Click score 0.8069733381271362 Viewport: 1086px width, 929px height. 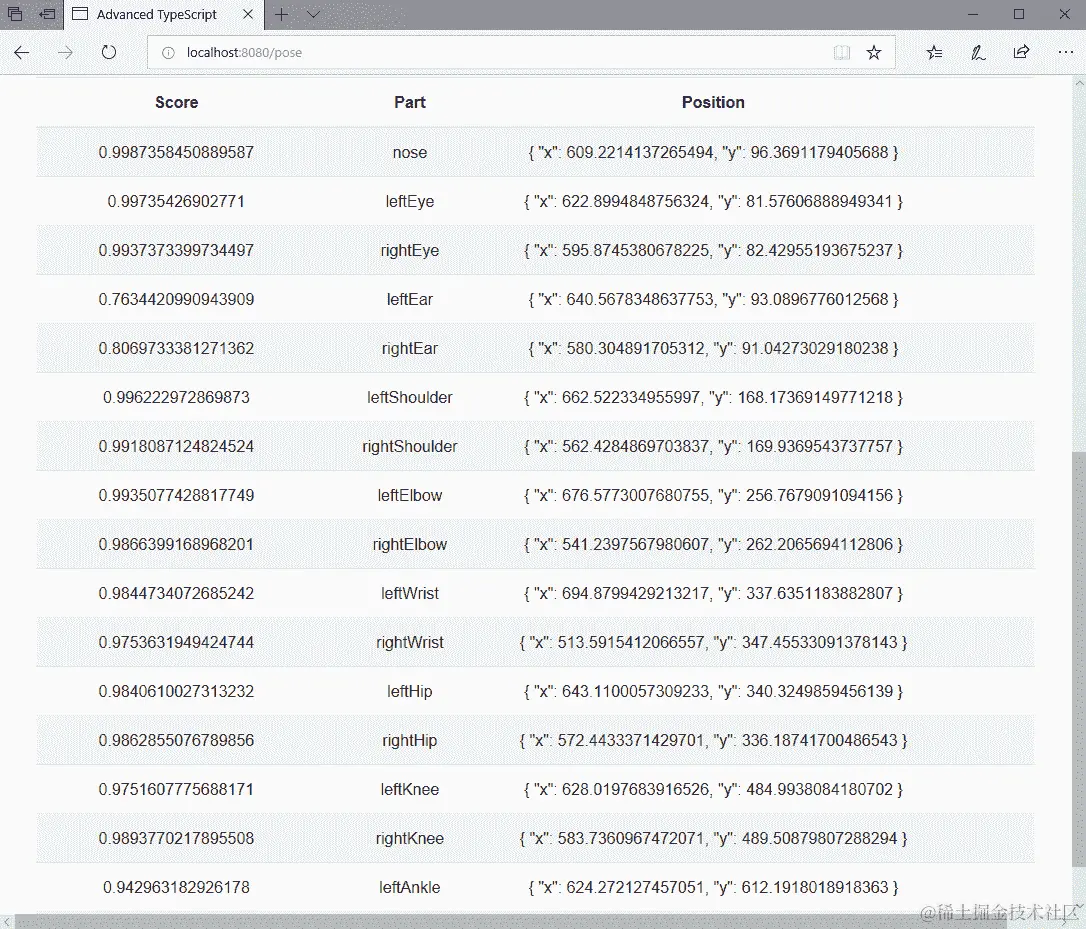(177, 348)
